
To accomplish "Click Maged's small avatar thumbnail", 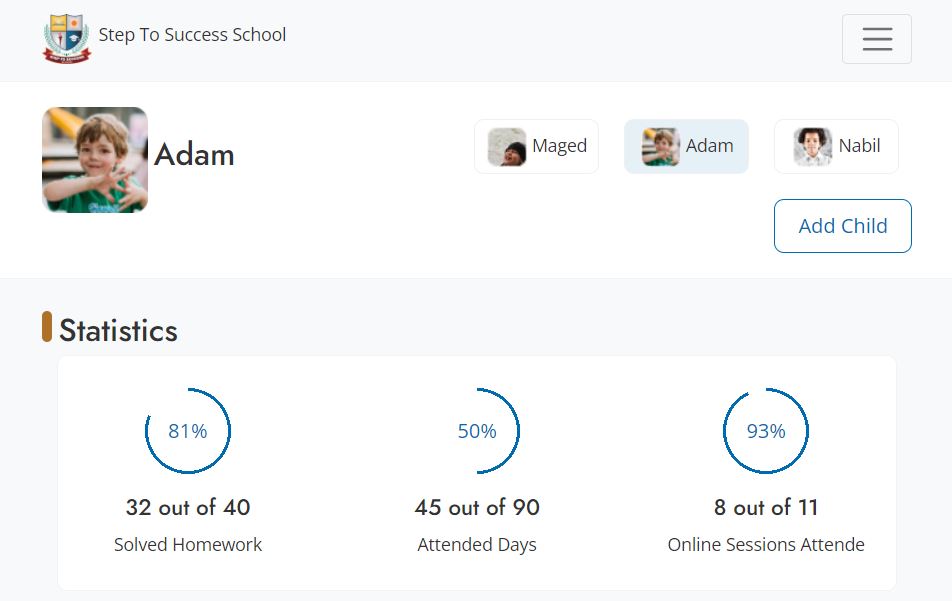I will click(507, 147).
